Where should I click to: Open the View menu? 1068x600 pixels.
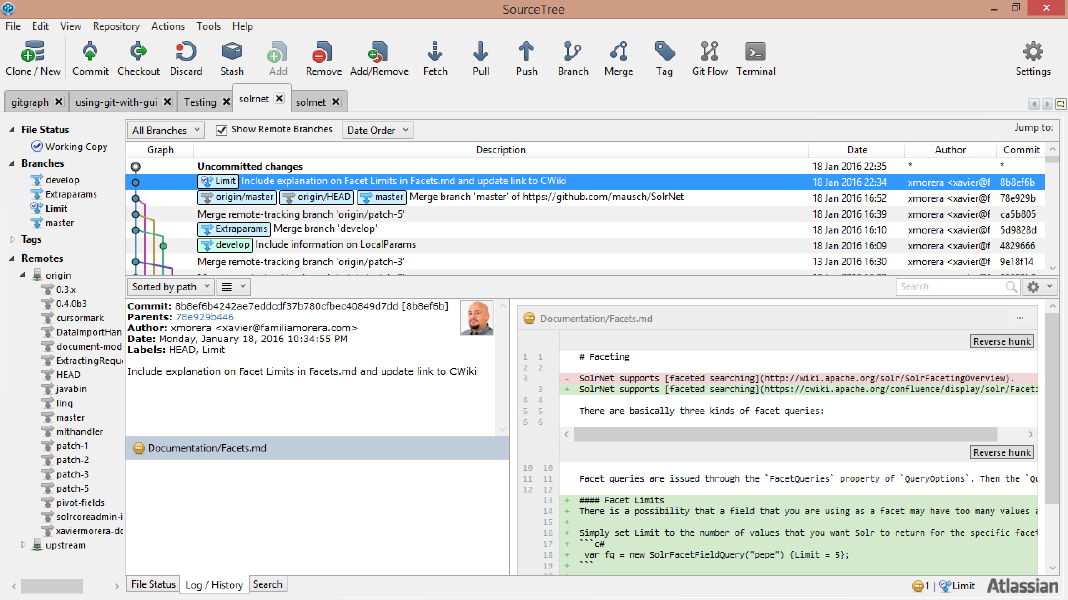pyautogui.click(x=70, y=26)
